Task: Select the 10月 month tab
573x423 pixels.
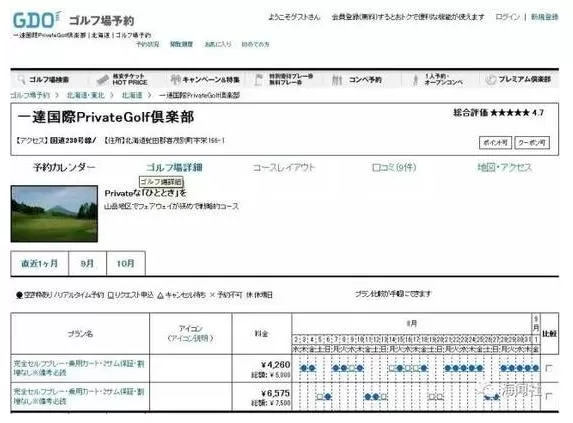Action: [126, 263]
